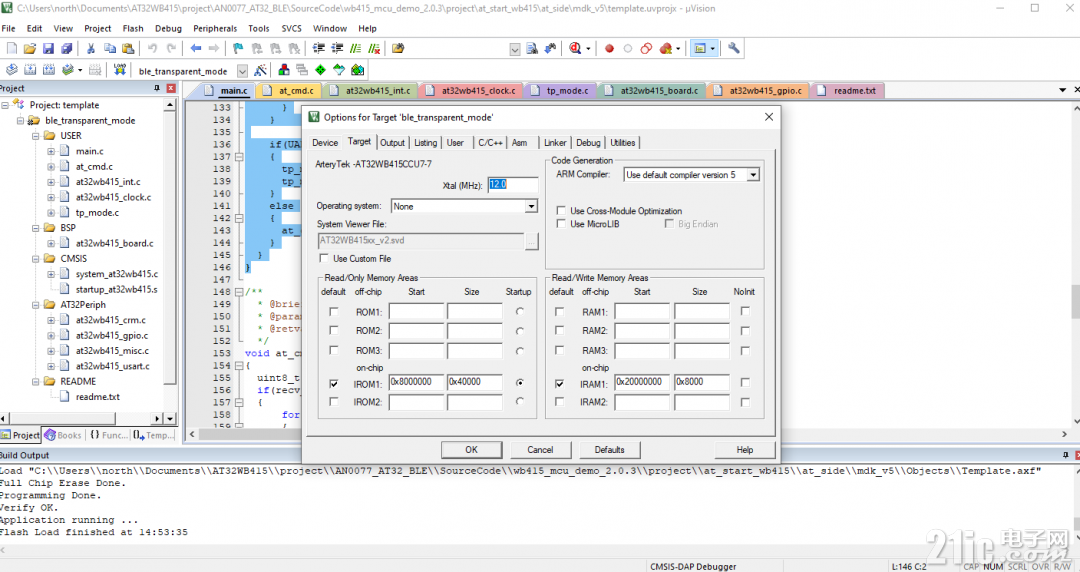The height and width of the screenshot is (572, 1080).
Task: Click the Defaults button
Action: coord(610,450)
